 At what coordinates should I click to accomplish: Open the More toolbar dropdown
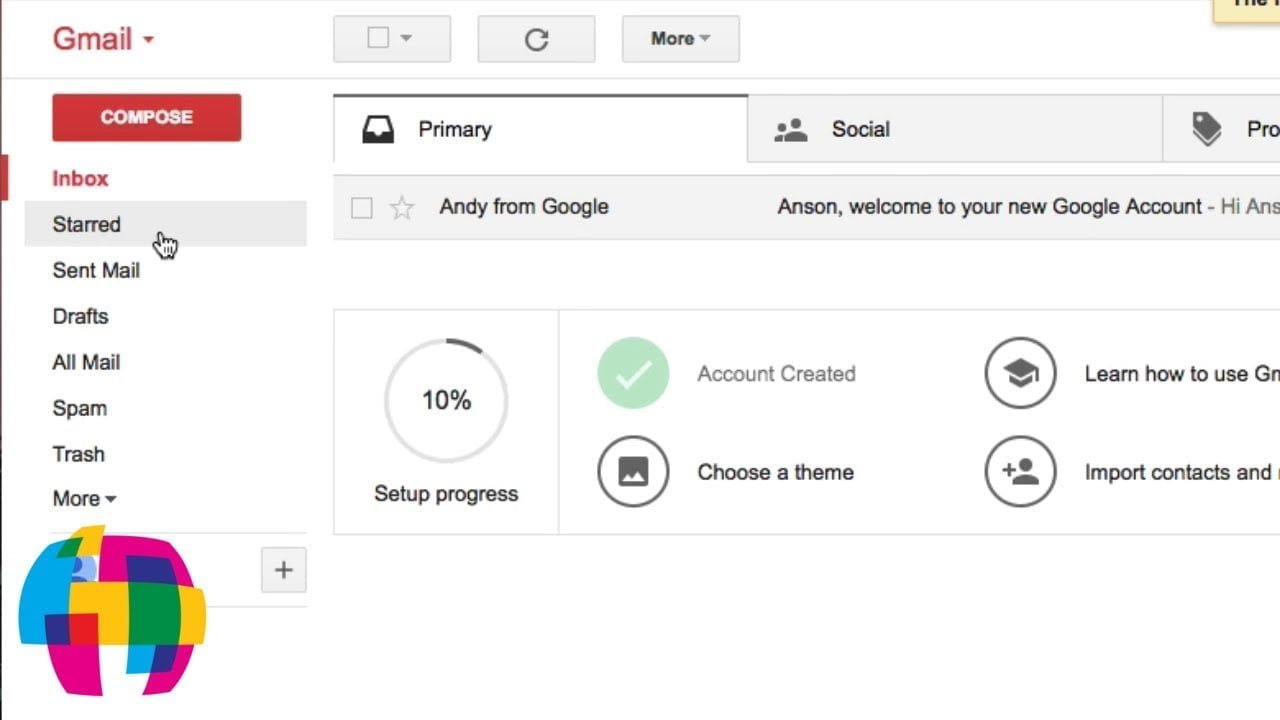coord(681,39)
